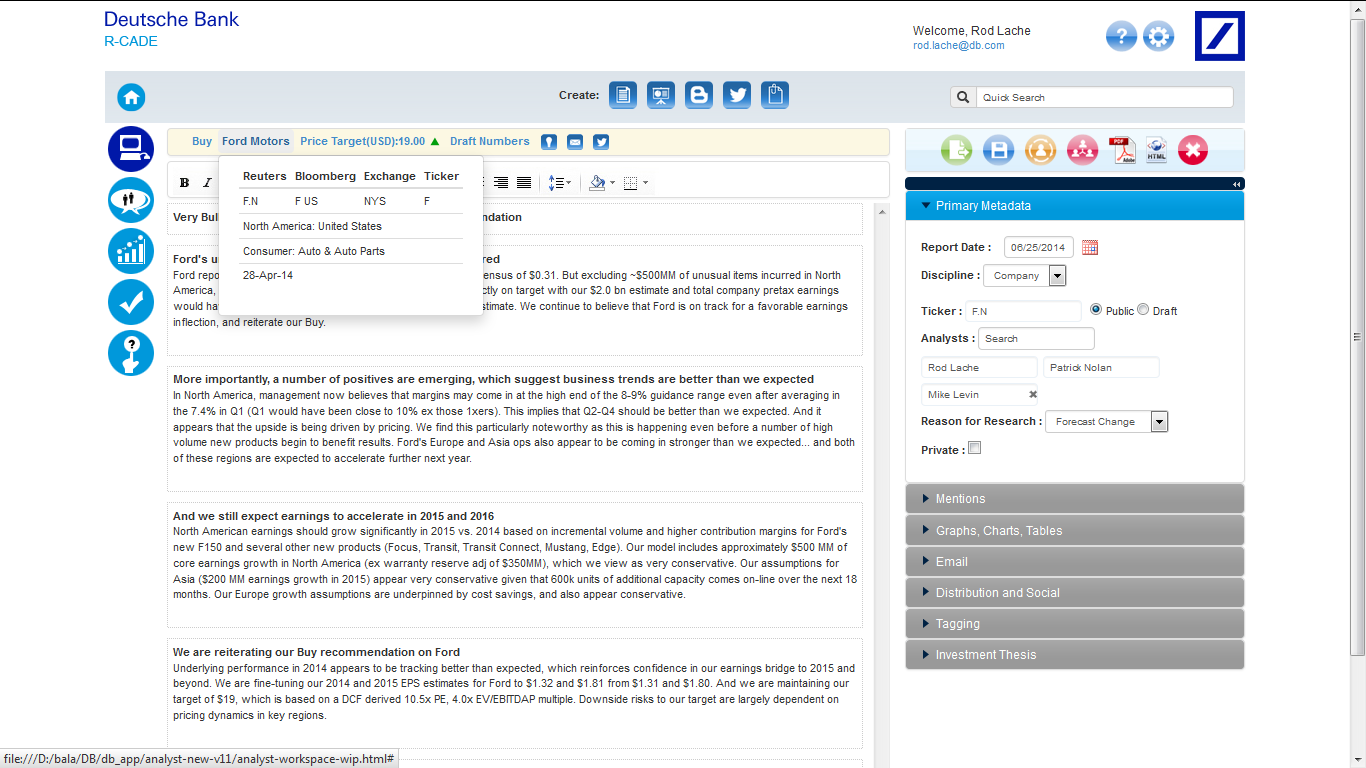Open the settings gear icon

[x=1159, y=36]
